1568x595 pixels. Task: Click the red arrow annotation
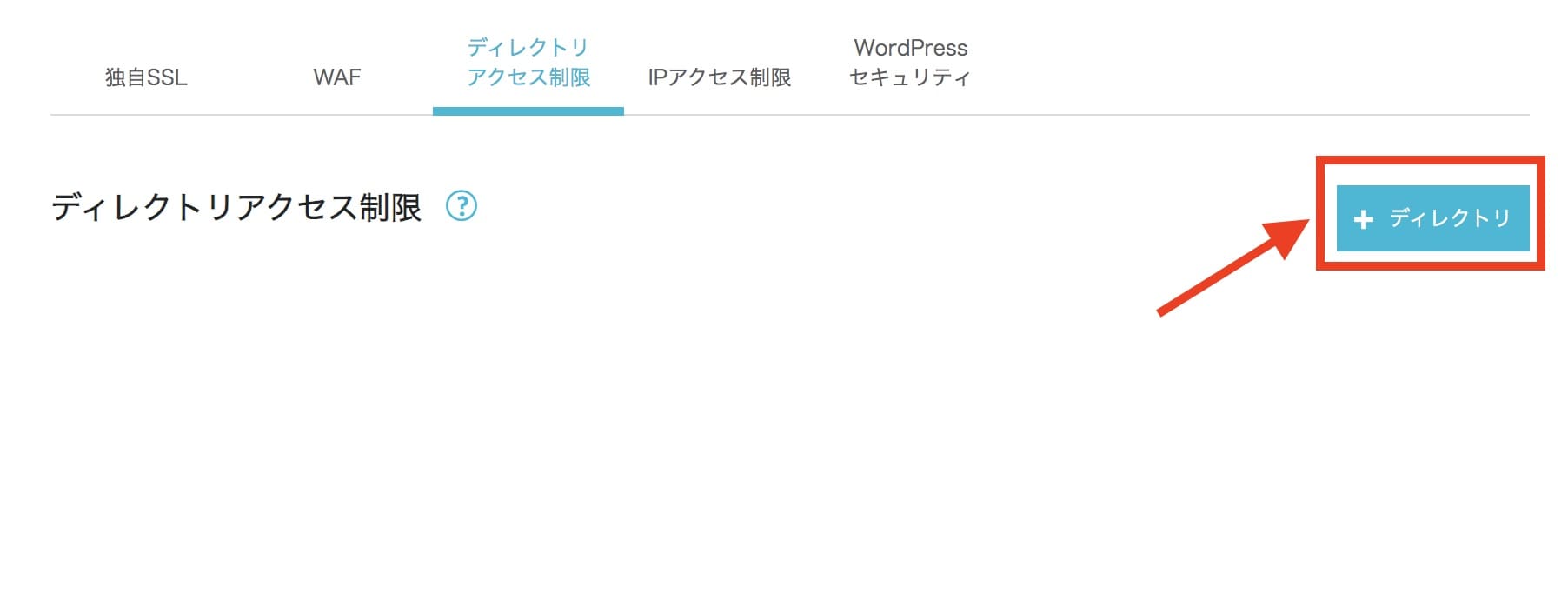click(x=1234, y=266)
